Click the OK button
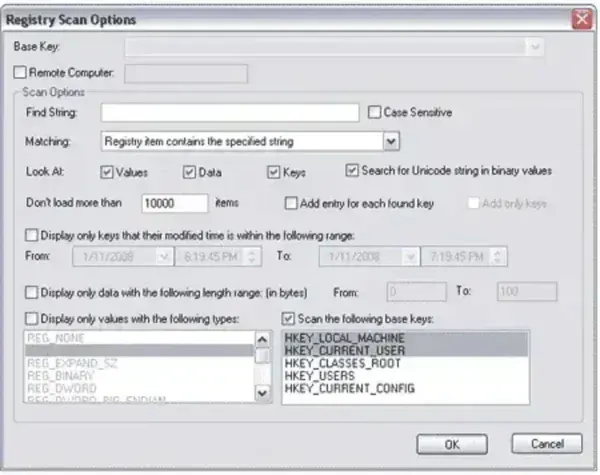This screenshot has height=475, width=600. coord(452,444)
